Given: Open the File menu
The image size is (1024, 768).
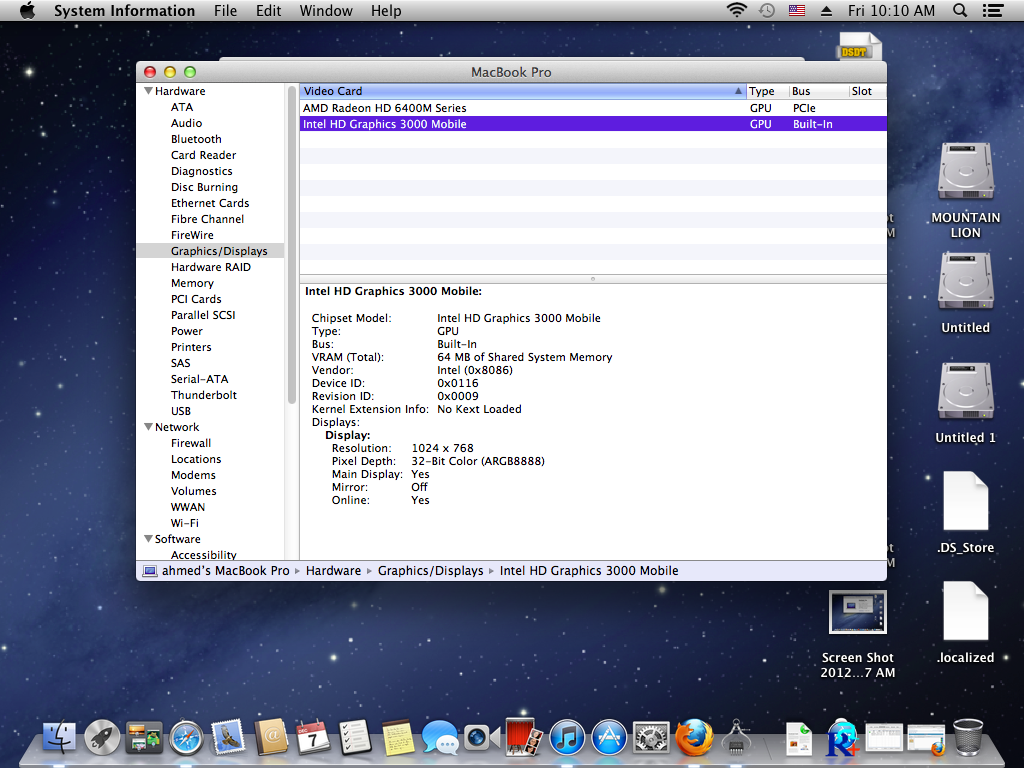Looking at the screenshot, I should (226, 11).
